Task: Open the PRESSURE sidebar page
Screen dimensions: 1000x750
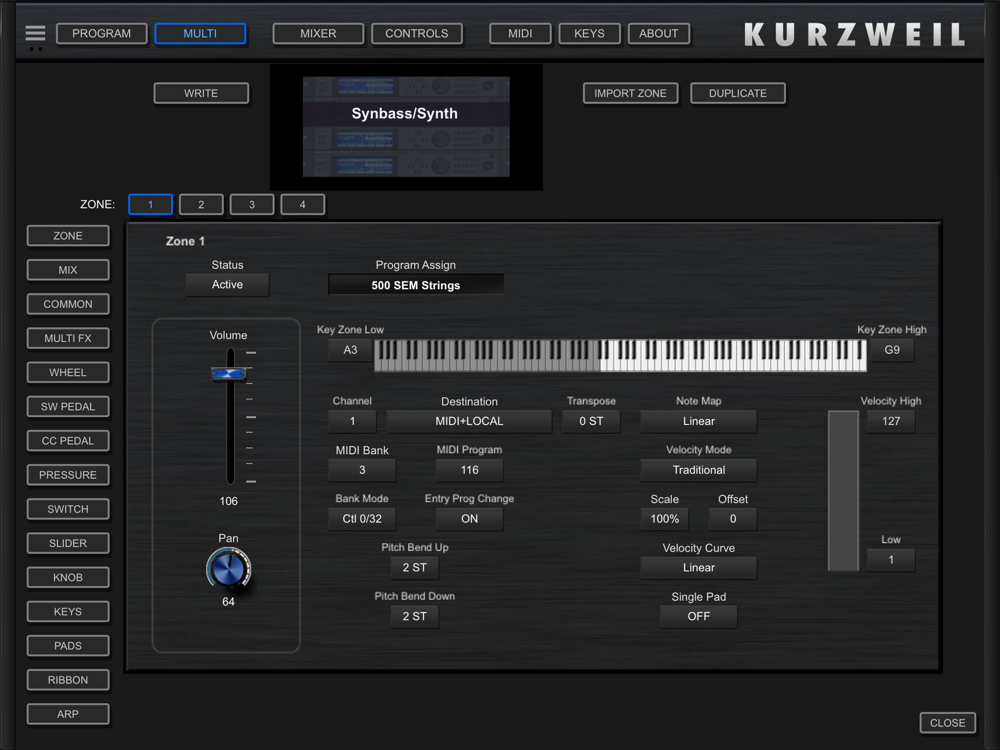Action: point(68,474)
